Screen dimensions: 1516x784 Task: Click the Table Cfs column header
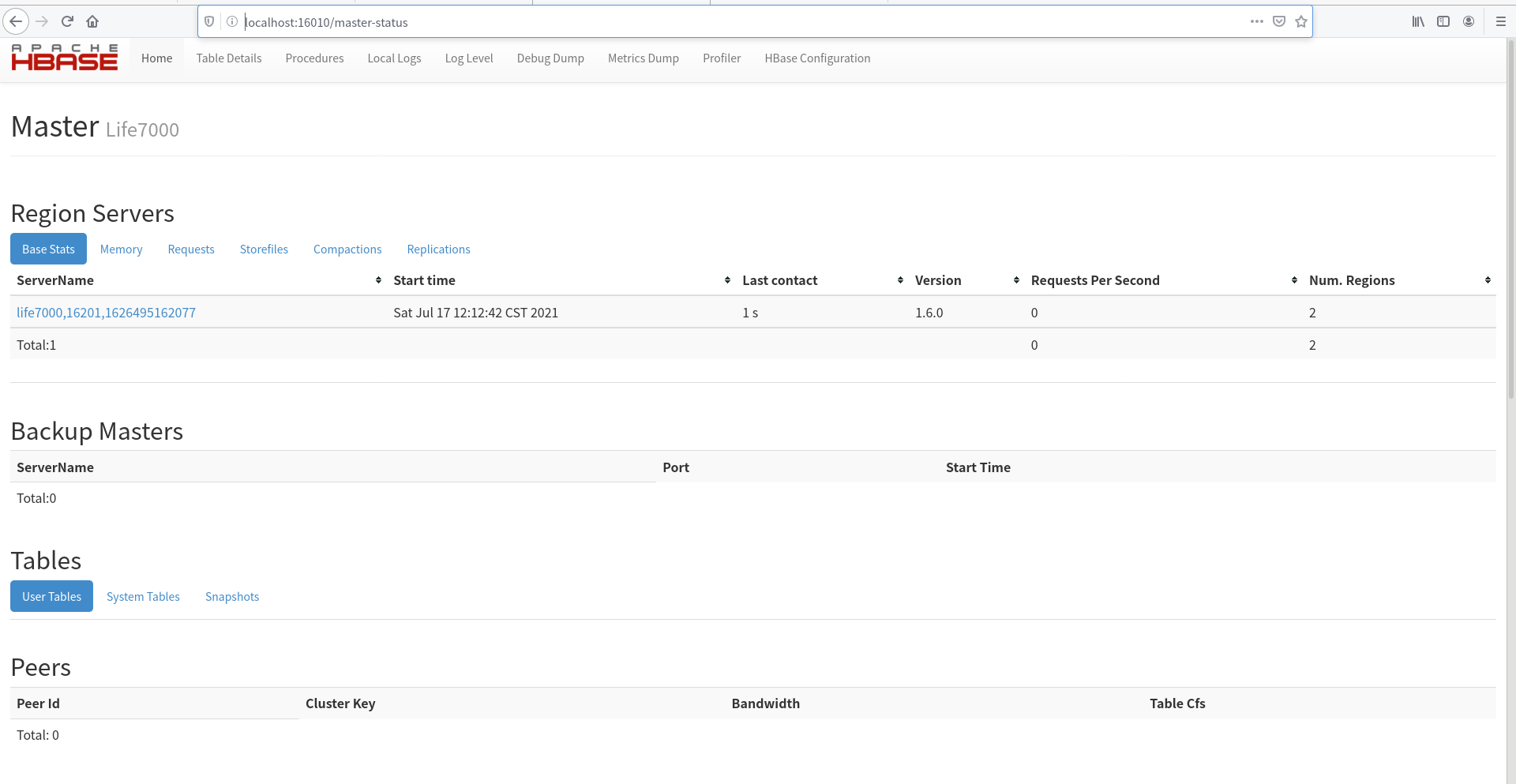[x=1177, y=703]
